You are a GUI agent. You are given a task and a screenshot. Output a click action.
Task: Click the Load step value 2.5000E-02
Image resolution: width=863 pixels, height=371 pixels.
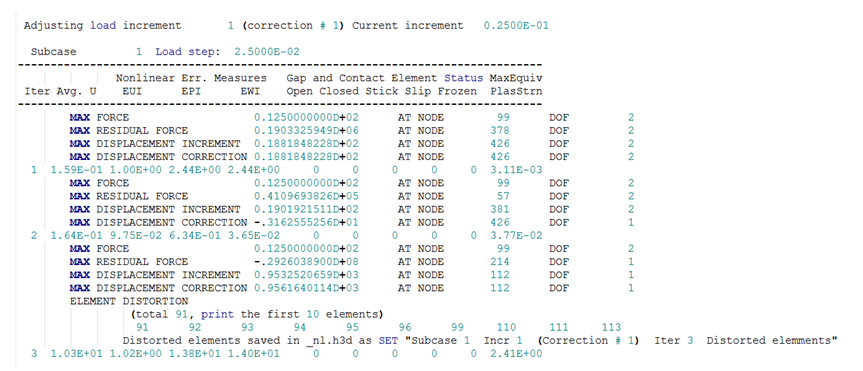pyautogui.click(x=267, y=52)
